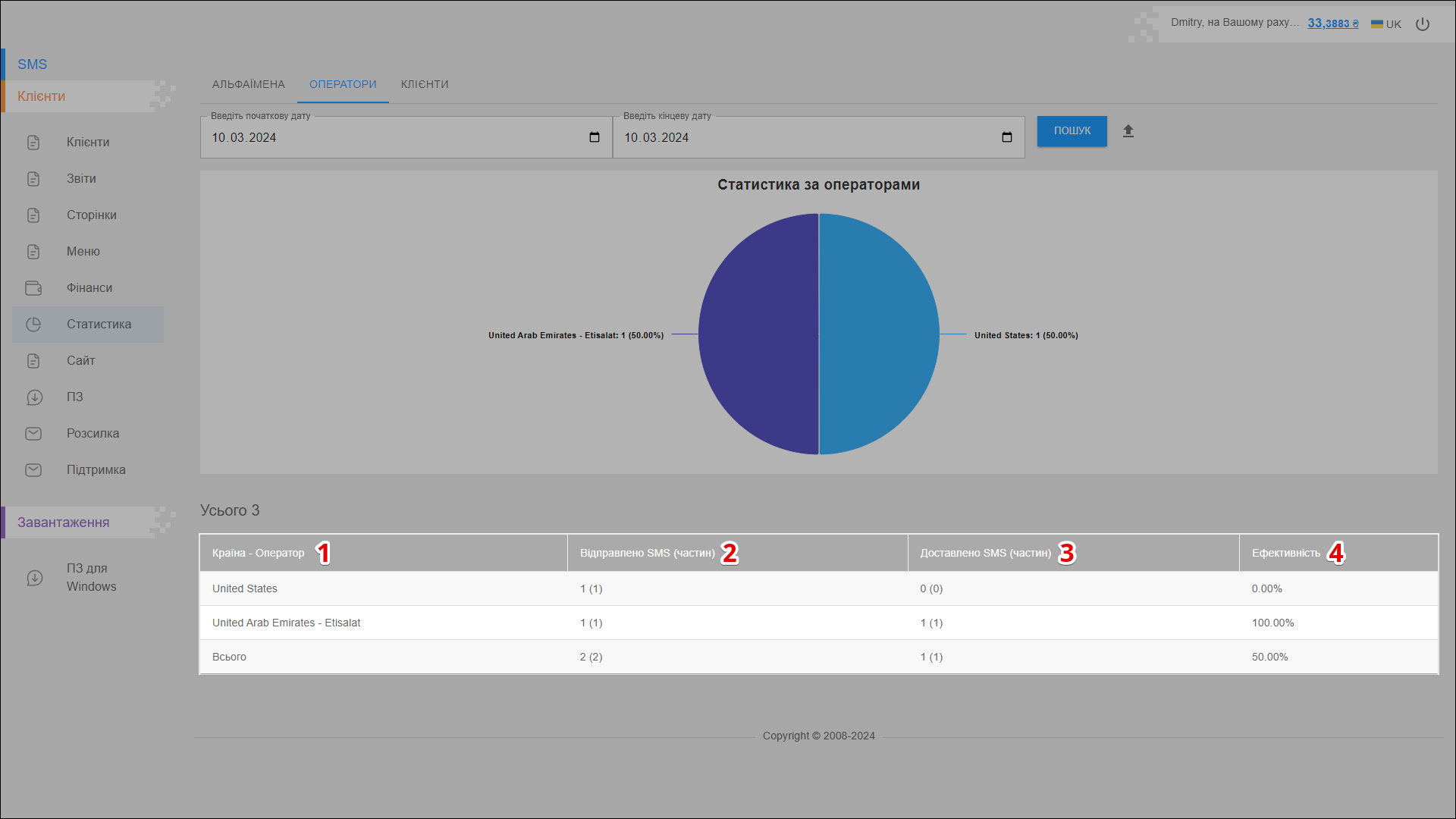Click the Розсилка envelope icon
The image size is (1456, 819).
click(x=33, y=434)
